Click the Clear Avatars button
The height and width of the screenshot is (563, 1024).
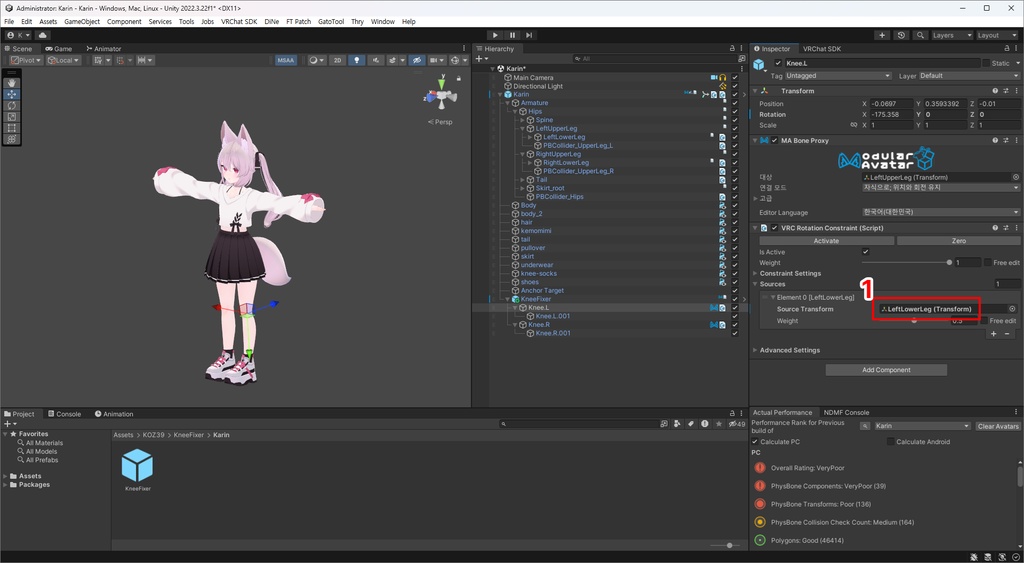[997, 426]
